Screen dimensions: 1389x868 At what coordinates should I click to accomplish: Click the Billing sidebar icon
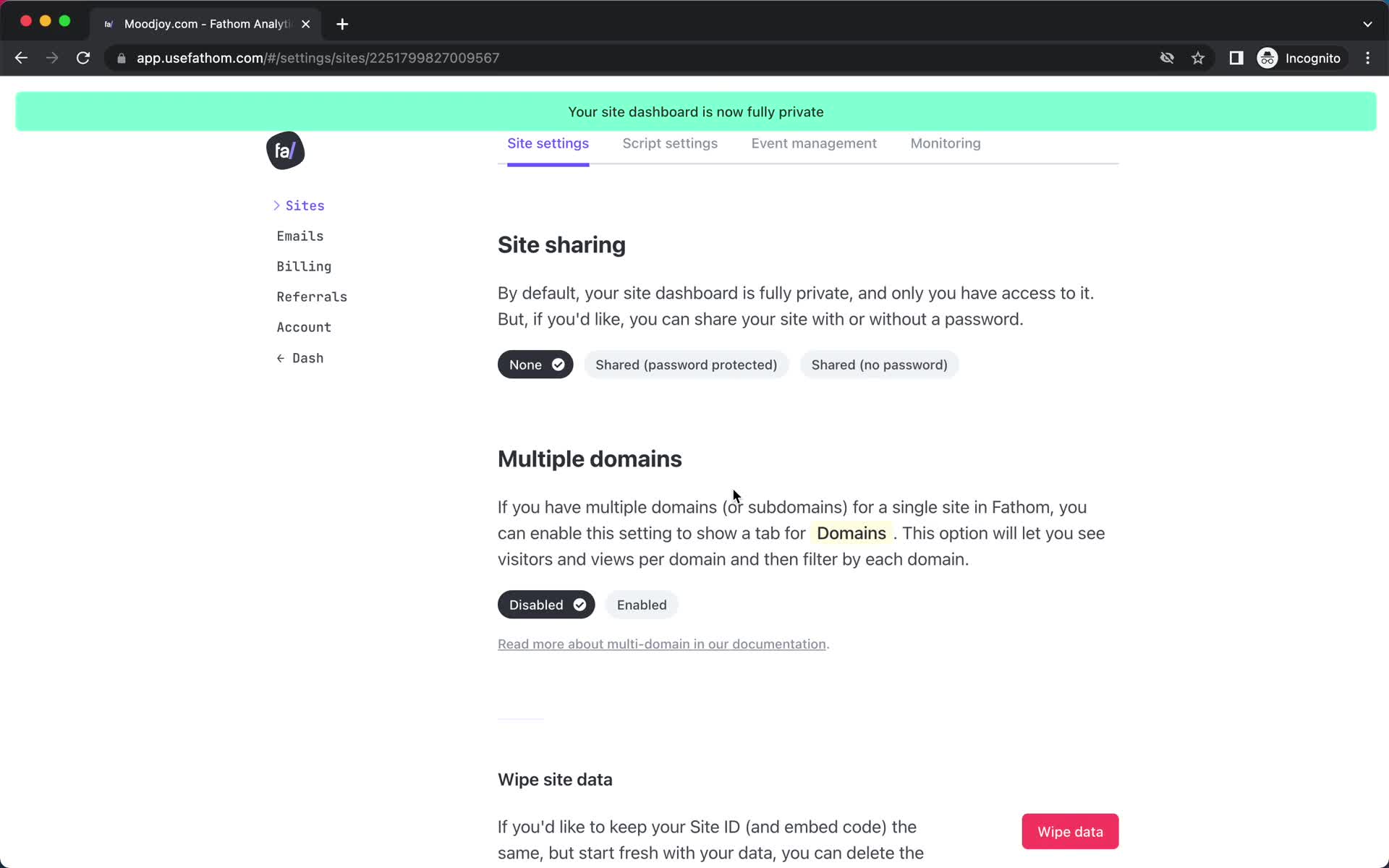tap(304, 266)
